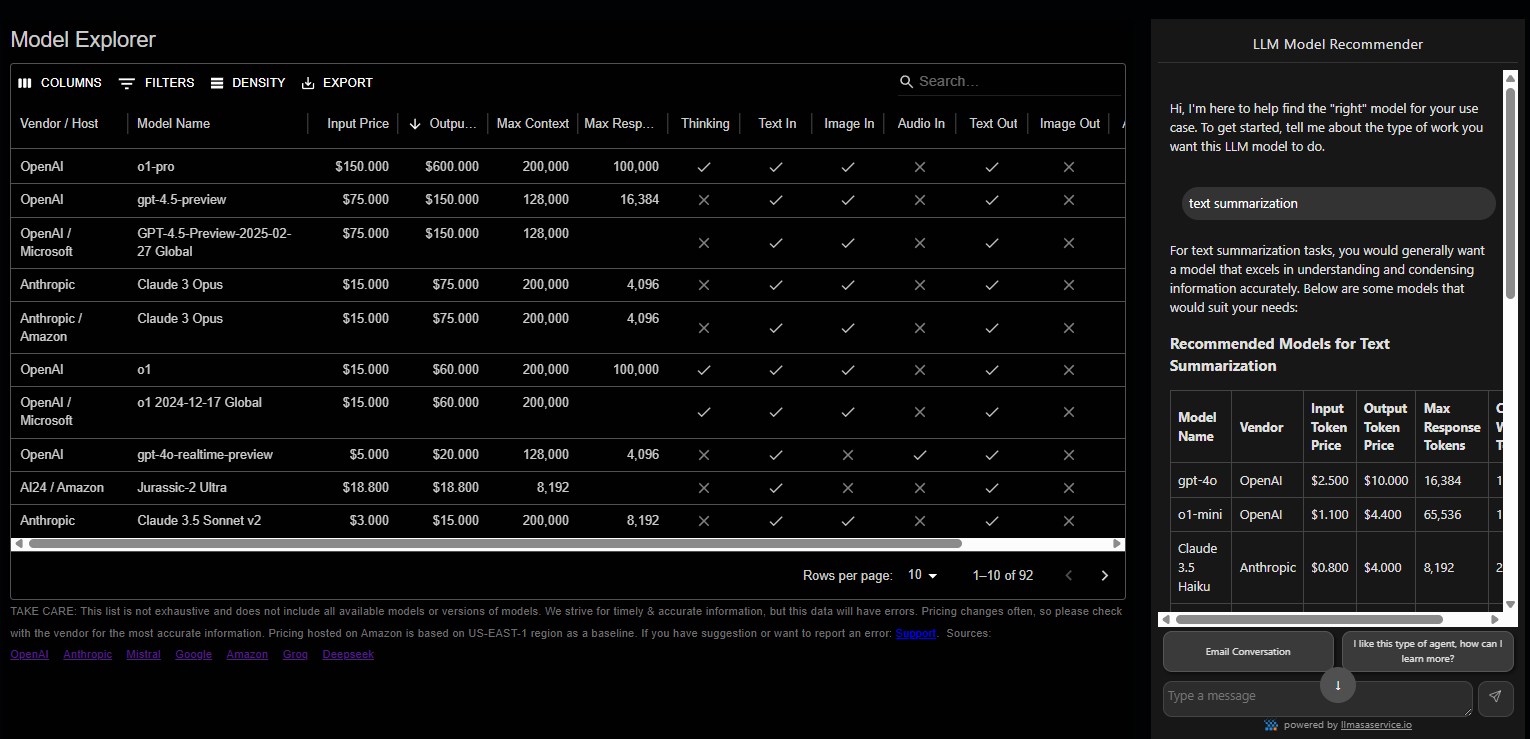Click Image Out X for Claude 3.5 Sonnet v2
Screen dimensions: 1530x739
point(1069,521)
